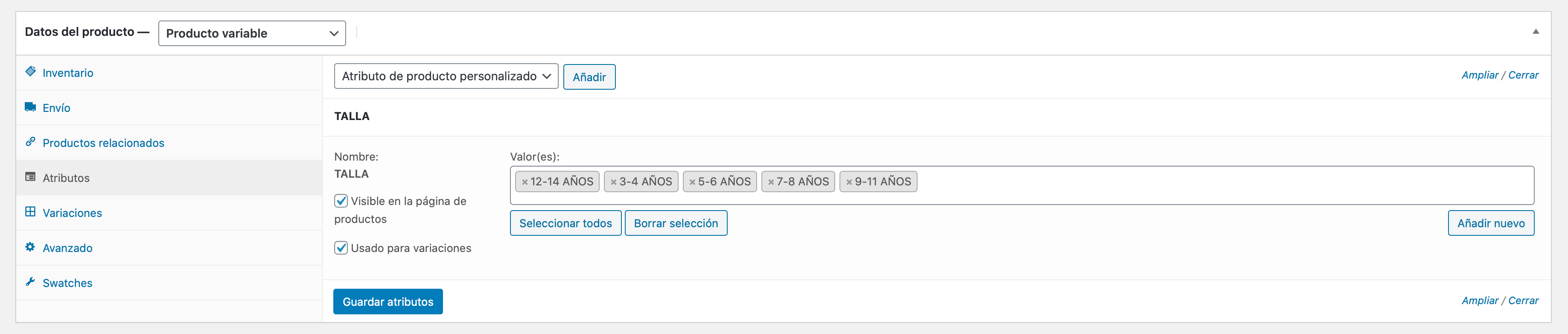This screenshot has height=334, width=1568.
Task: Uncheck Usado para variaciones checkbox
Action: tap(341, 248)
